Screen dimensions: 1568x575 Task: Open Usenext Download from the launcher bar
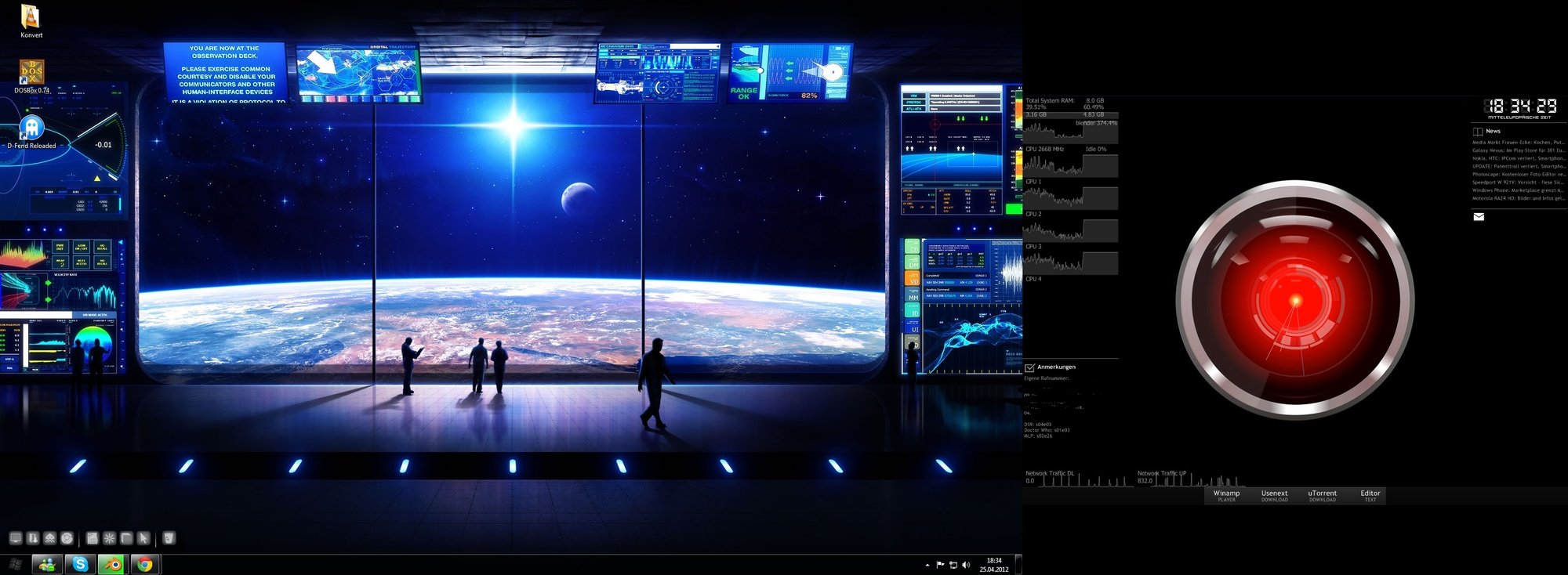(x=1274, y=495)
